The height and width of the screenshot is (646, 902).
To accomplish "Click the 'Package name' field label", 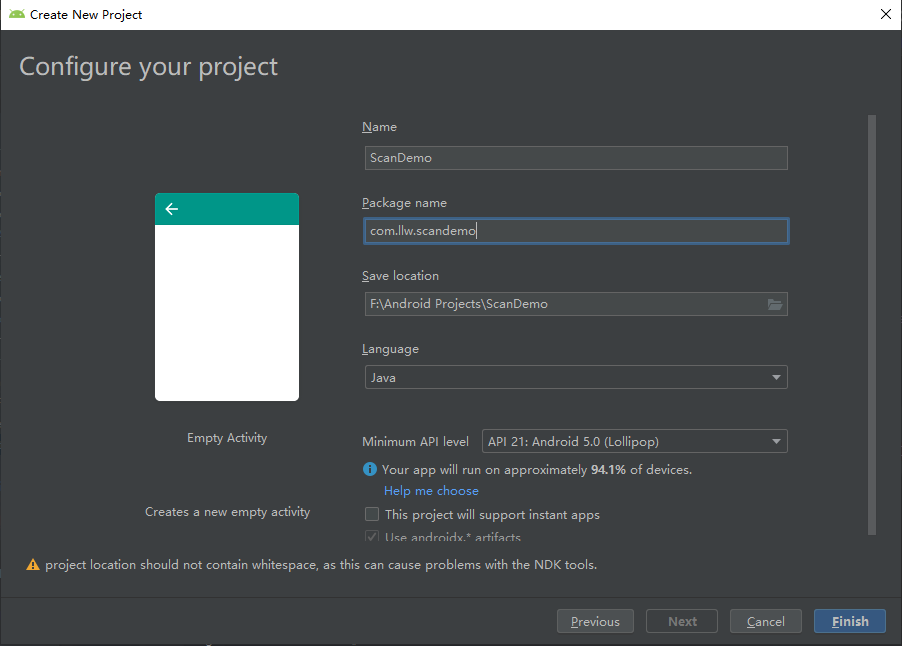I will tap(404, 203).
